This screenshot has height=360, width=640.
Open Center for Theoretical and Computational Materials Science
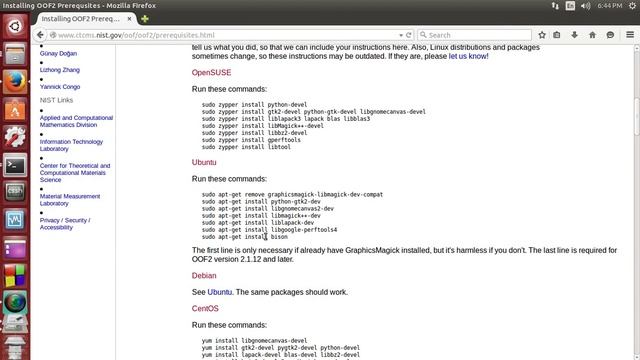click(75, 173)
